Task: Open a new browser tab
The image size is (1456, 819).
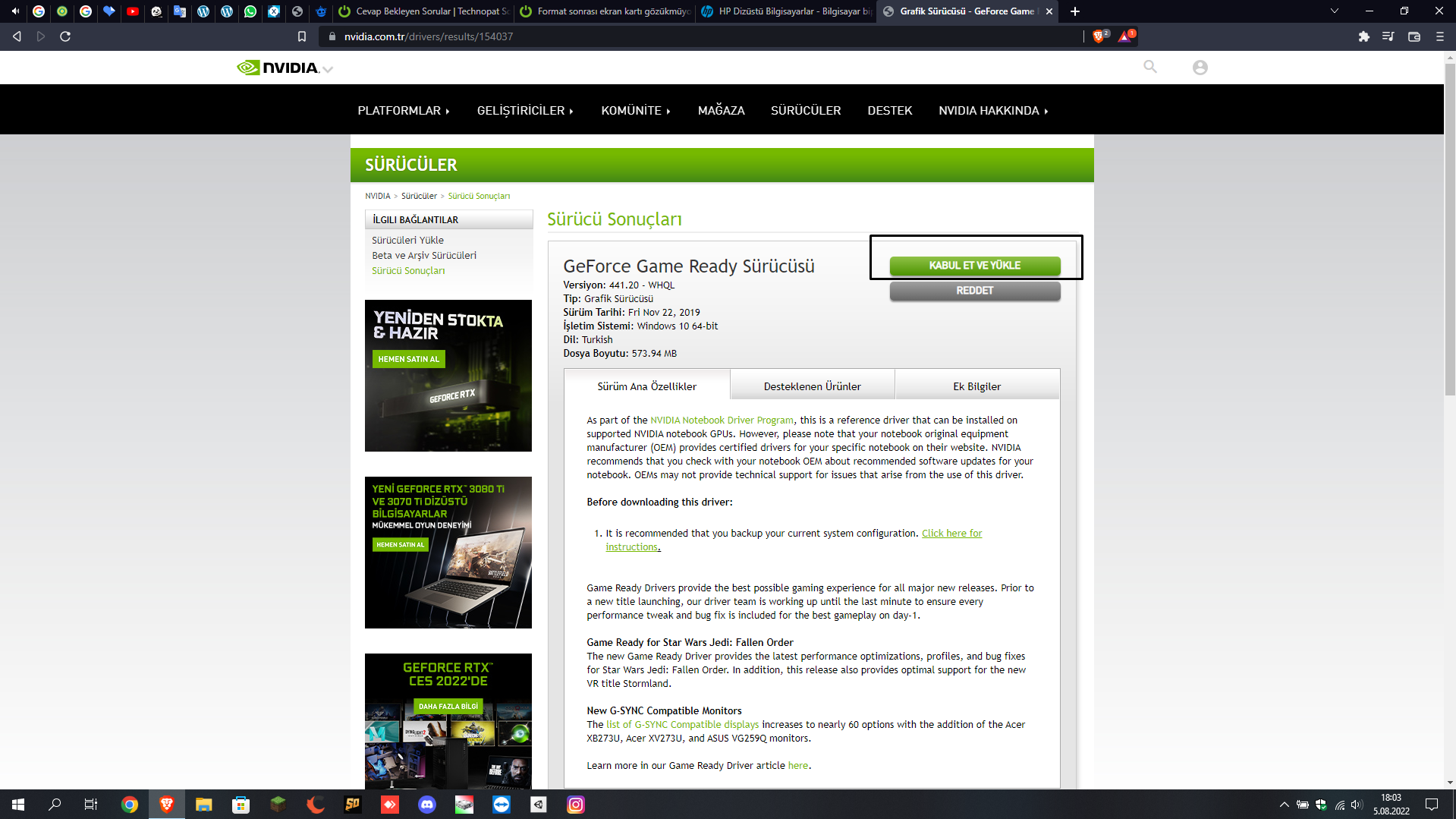Action: pos(1075,11)
